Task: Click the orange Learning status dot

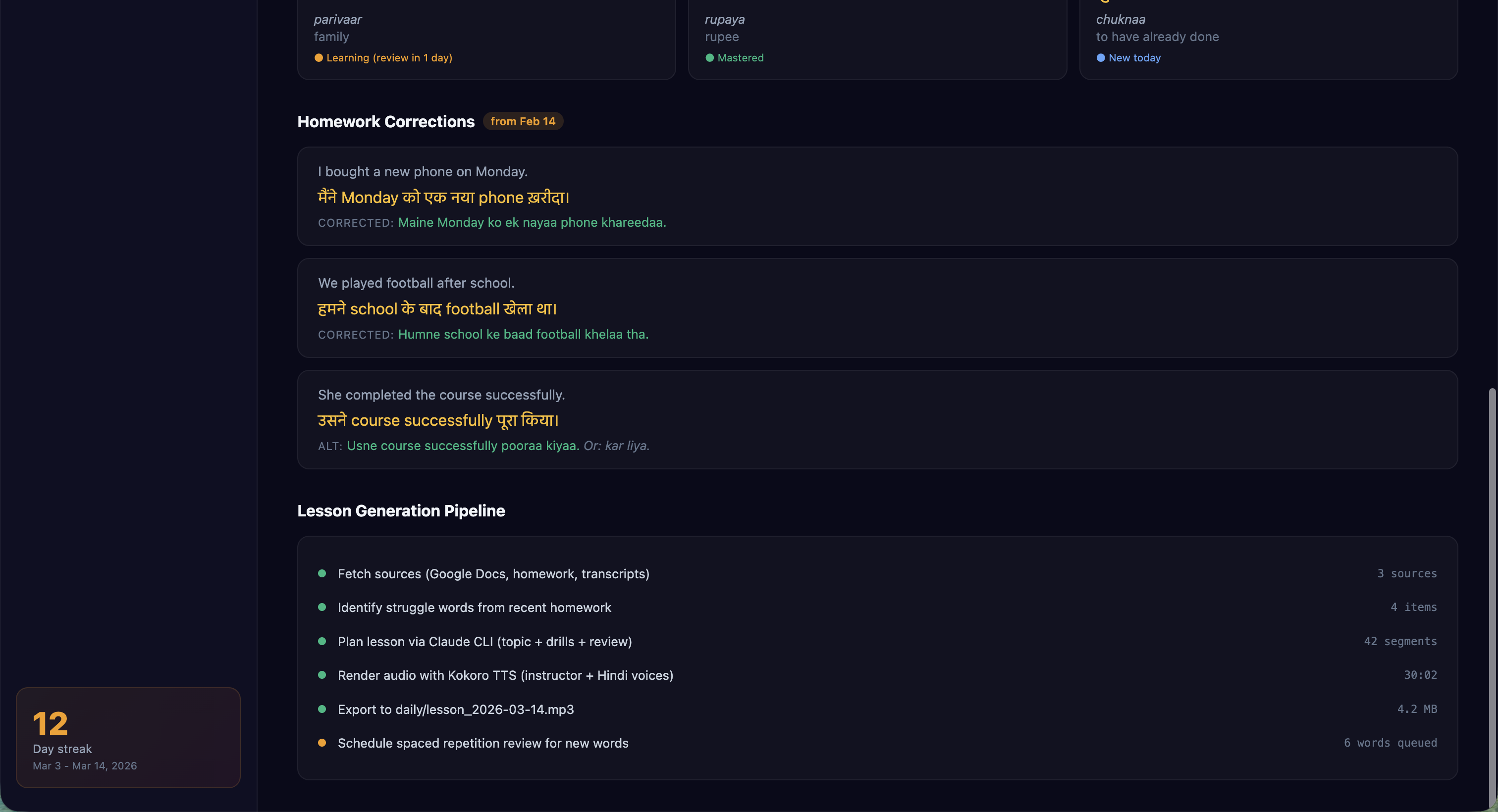Action: click(x=319, y=57)
